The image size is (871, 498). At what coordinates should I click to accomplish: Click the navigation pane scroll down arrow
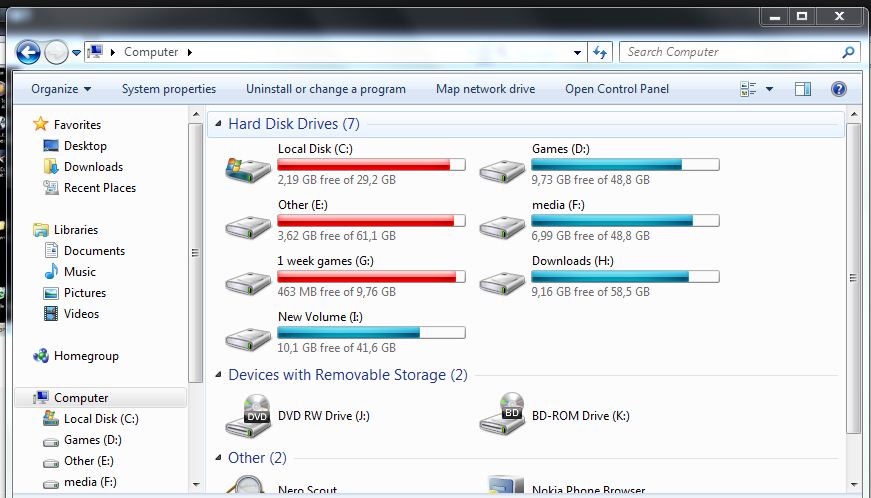[196, 485]
